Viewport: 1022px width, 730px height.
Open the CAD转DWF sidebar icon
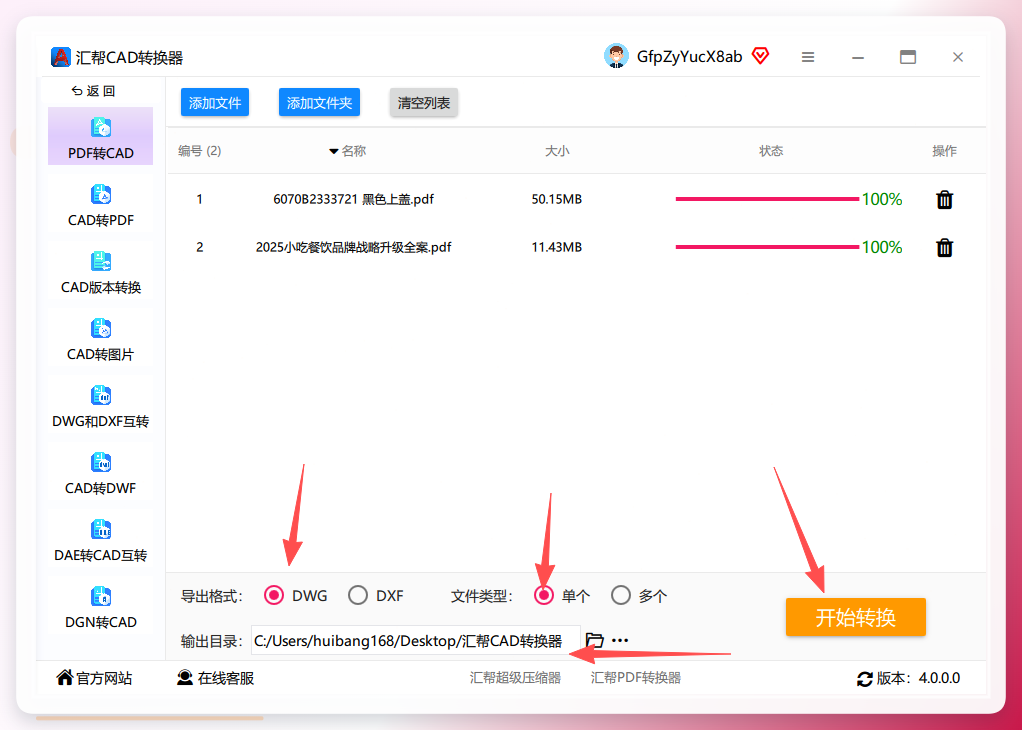(100, 463)
